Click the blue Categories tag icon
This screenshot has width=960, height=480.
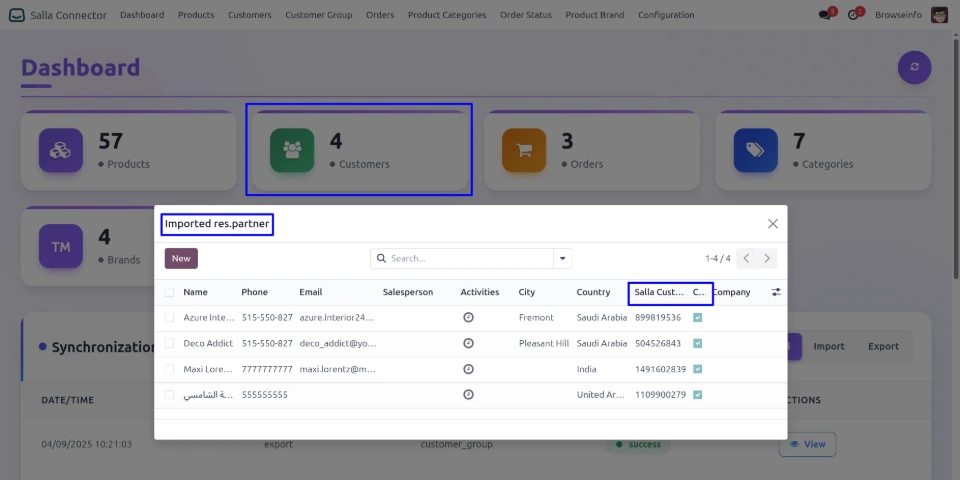(755, 151)
